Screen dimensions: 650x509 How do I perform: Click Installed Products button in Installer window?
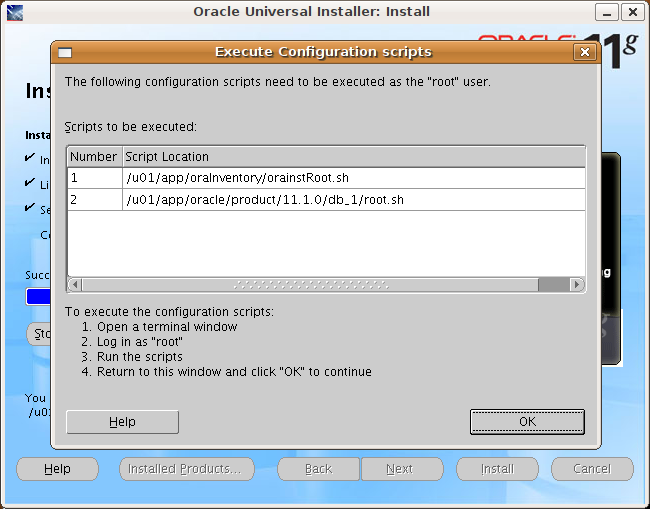[x=187, y=469]
